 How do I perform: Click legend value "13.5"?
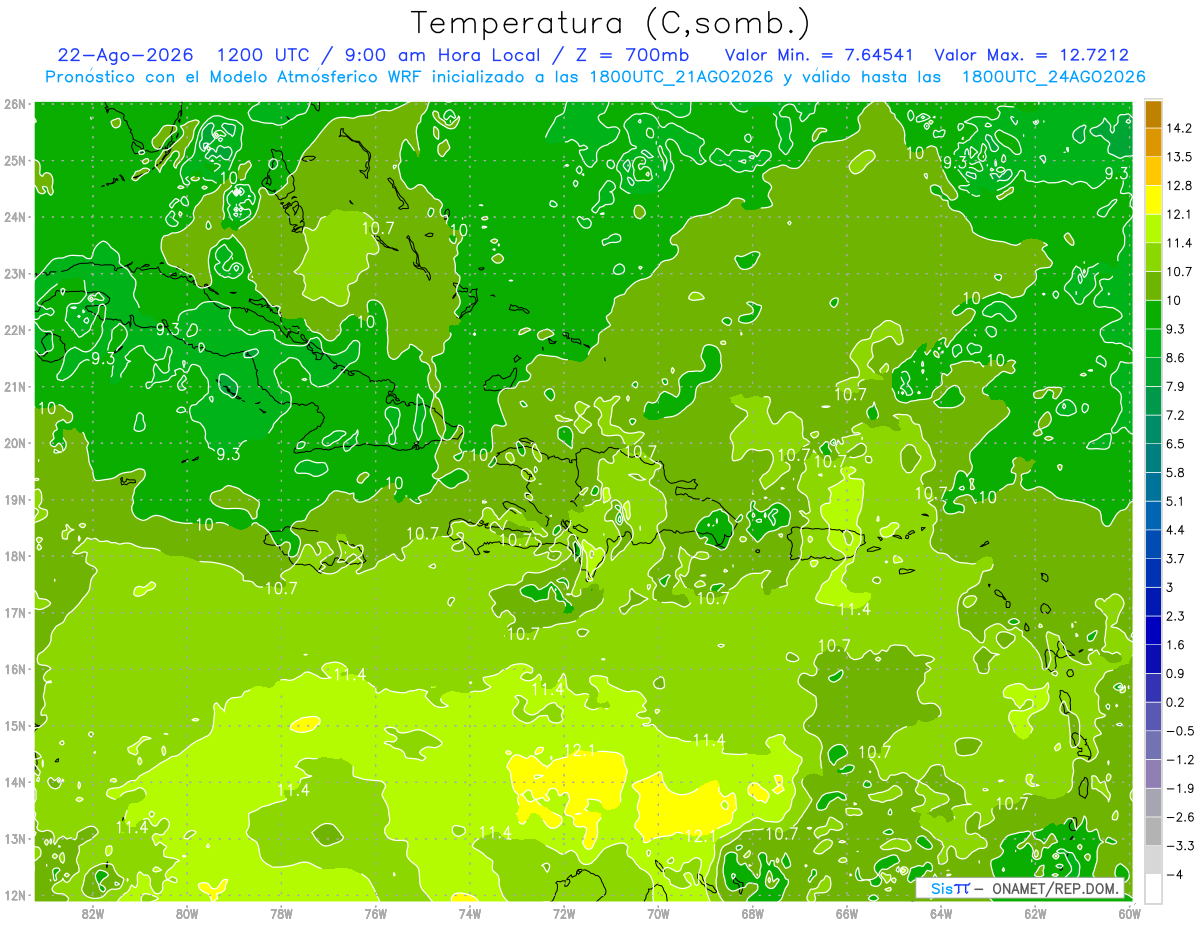pyautogui.click(x=1181, y=157)
